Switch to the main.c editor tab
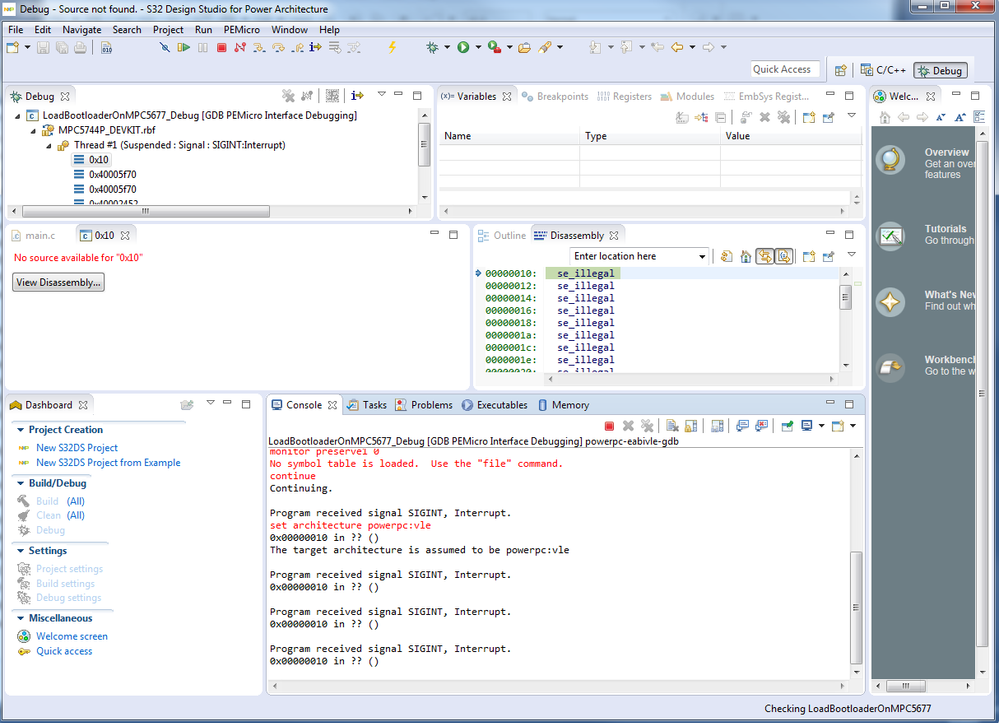 click(34, 236)
